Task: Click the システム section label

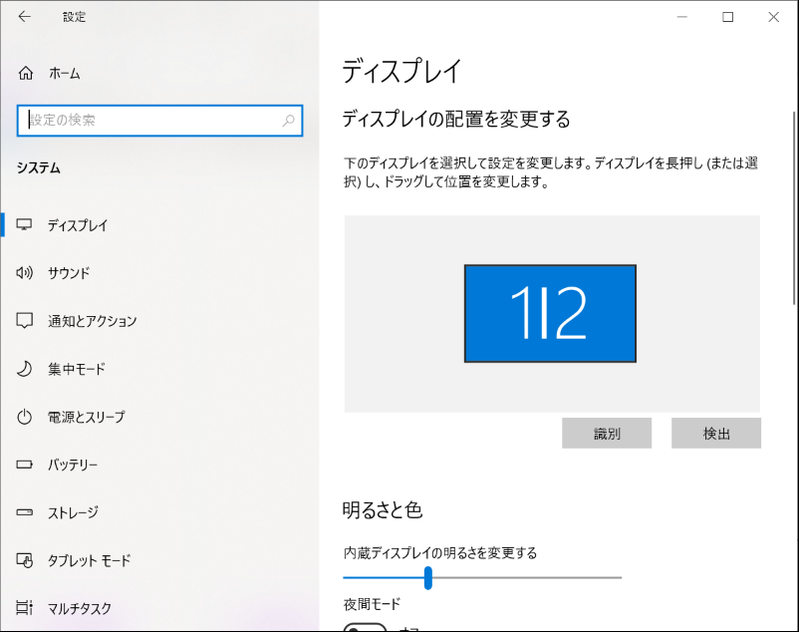Action: [x=39, y=168]
